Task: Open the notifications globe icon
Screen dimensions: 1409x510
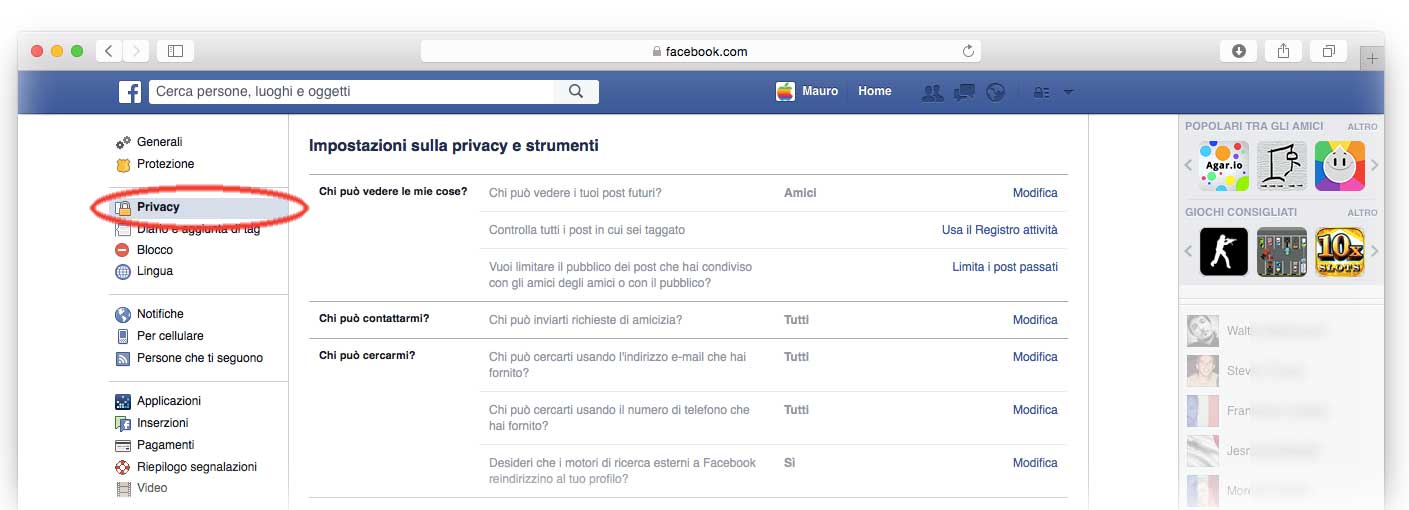Action: pos(994,92)
